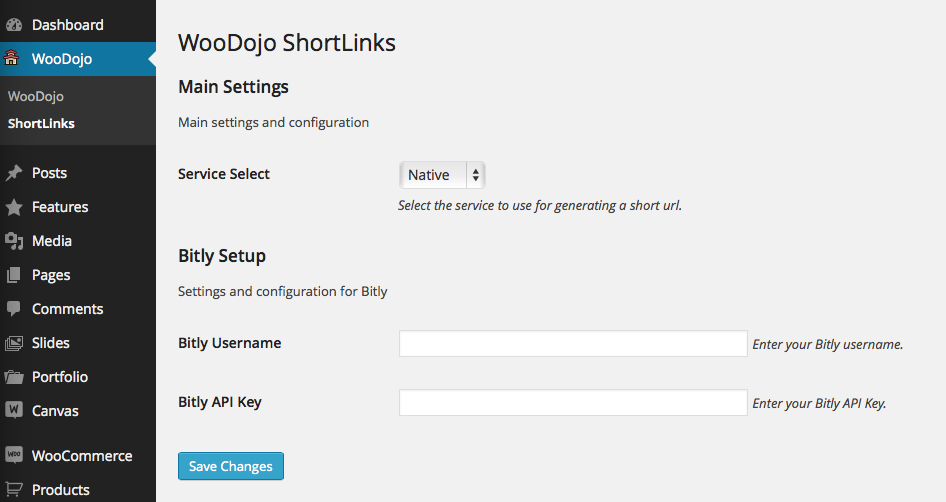Click the Features star icon
The image size is (946, 502).
(x=14, y=207)
